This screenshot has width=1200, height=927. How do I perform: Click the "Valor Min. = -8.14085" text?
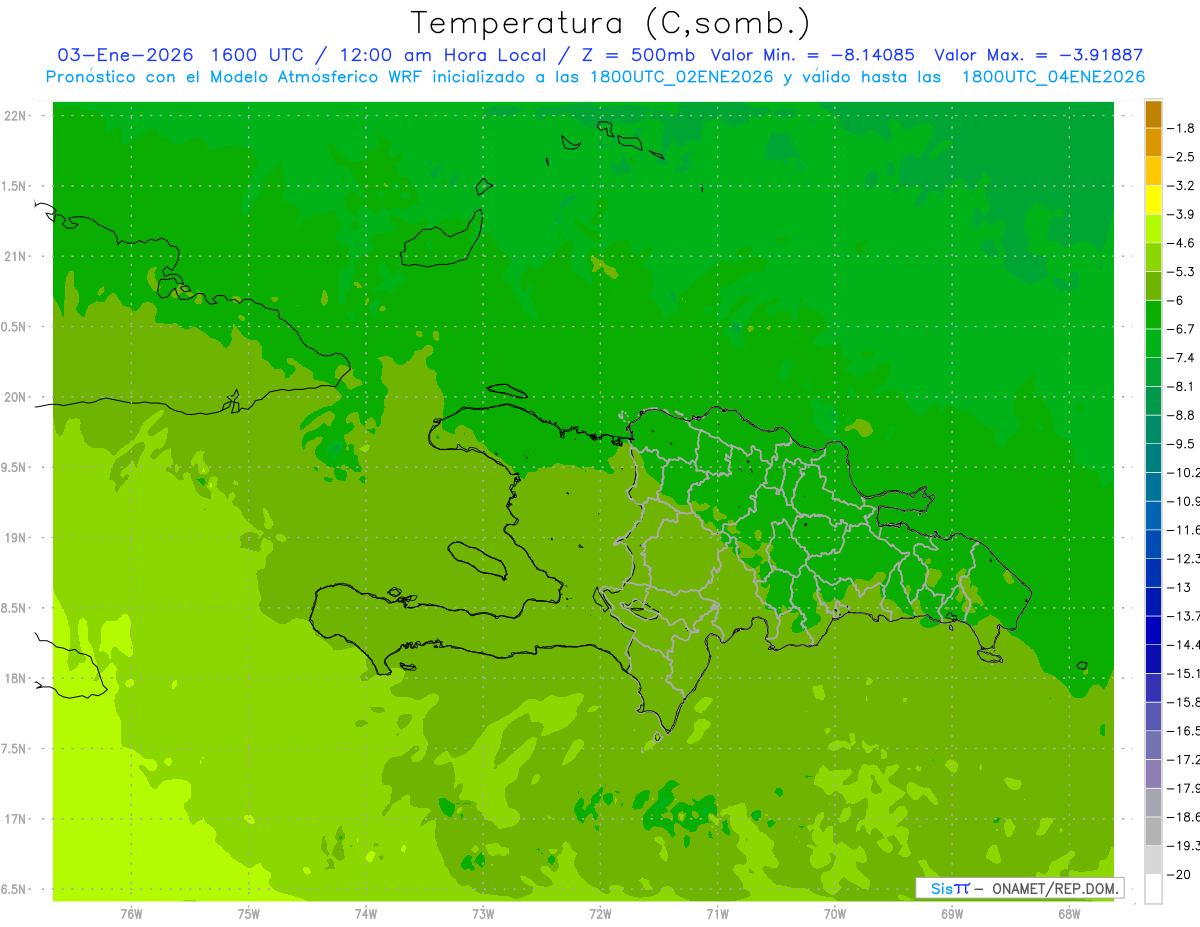[x=812, y=55]
